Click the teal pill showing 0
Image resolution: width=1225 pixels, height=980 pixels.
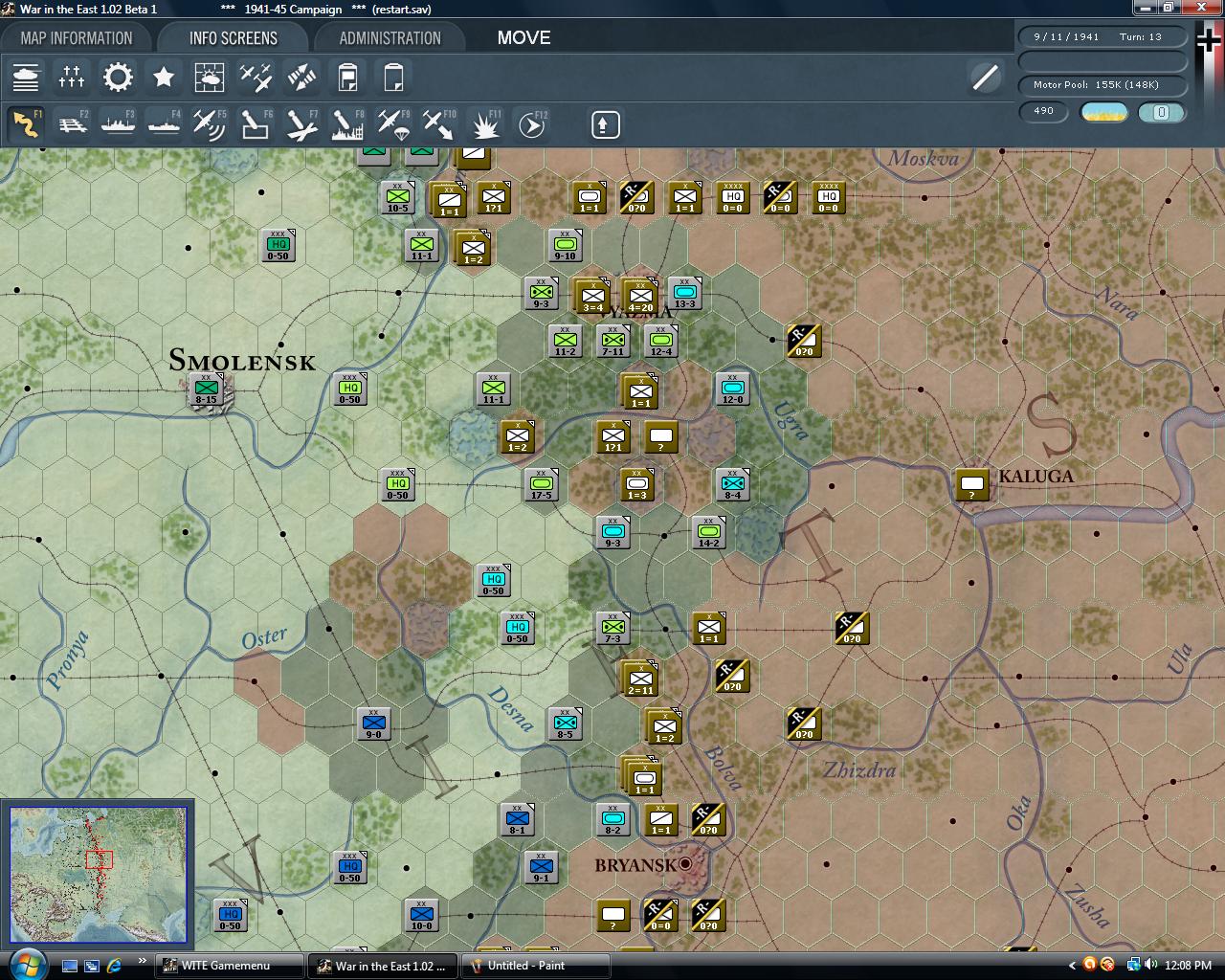(1161, 112)
